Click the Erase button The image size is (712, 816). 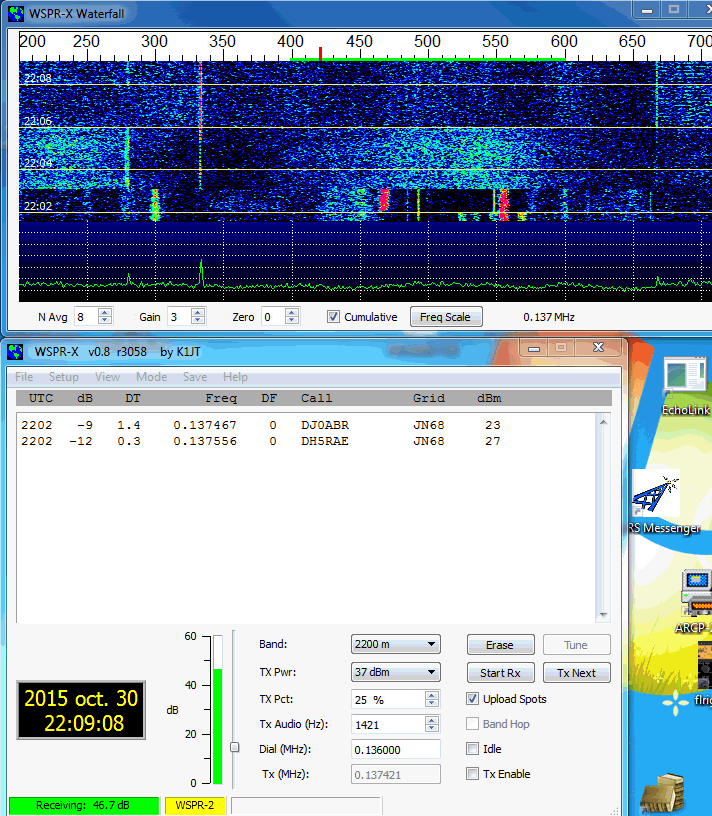(500, 645)
